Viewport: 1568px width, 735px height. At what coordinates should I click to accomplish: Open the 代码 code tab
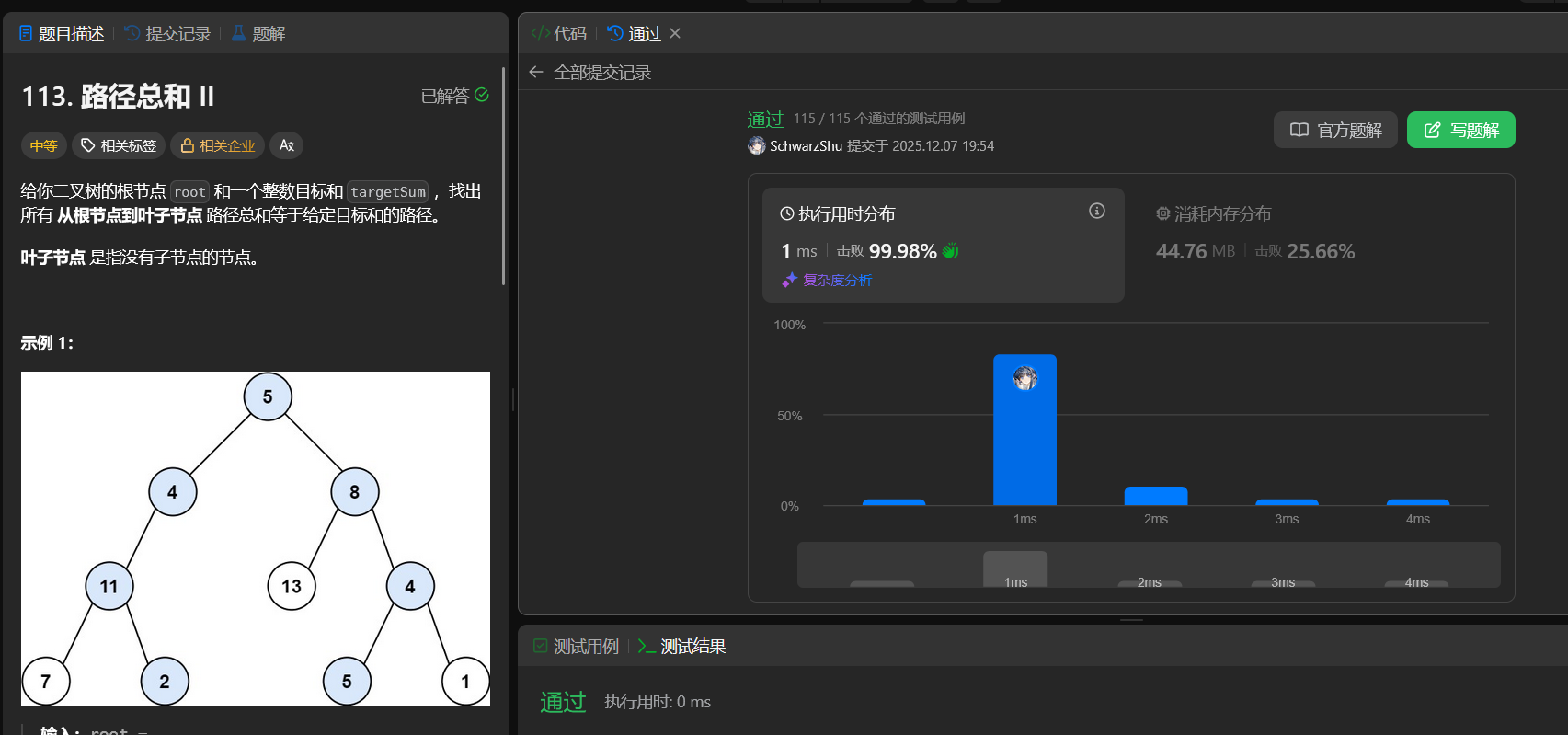point(558,34)
